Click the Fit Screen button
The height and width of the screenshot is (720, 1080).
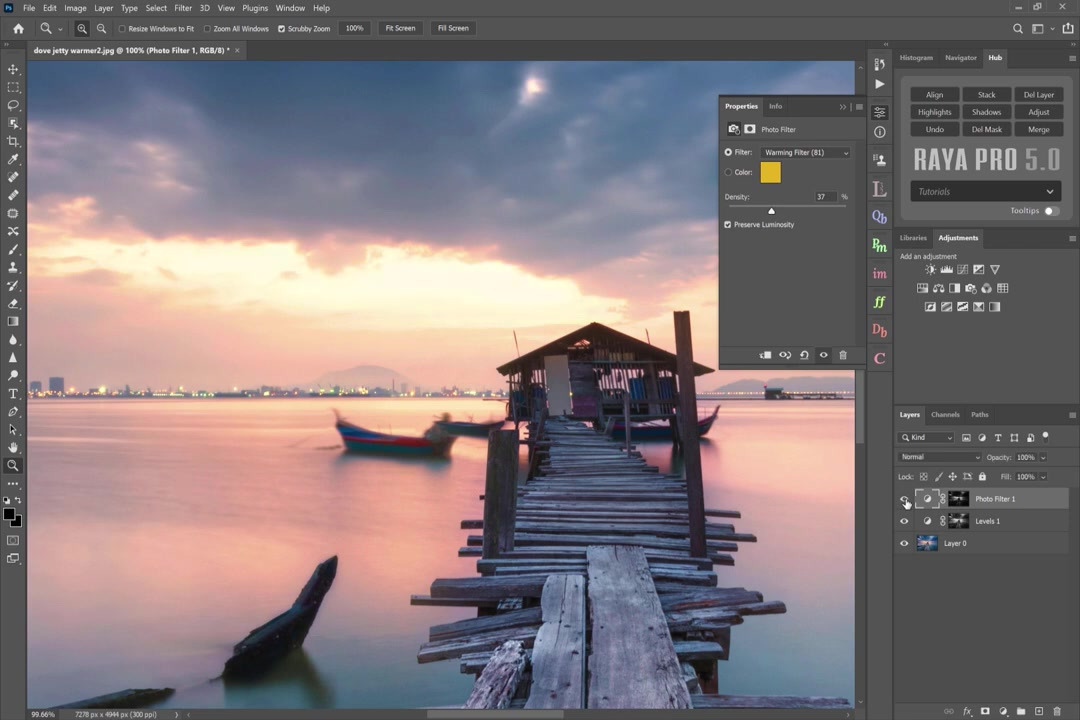pyautogui.click(x=400, y=28)
